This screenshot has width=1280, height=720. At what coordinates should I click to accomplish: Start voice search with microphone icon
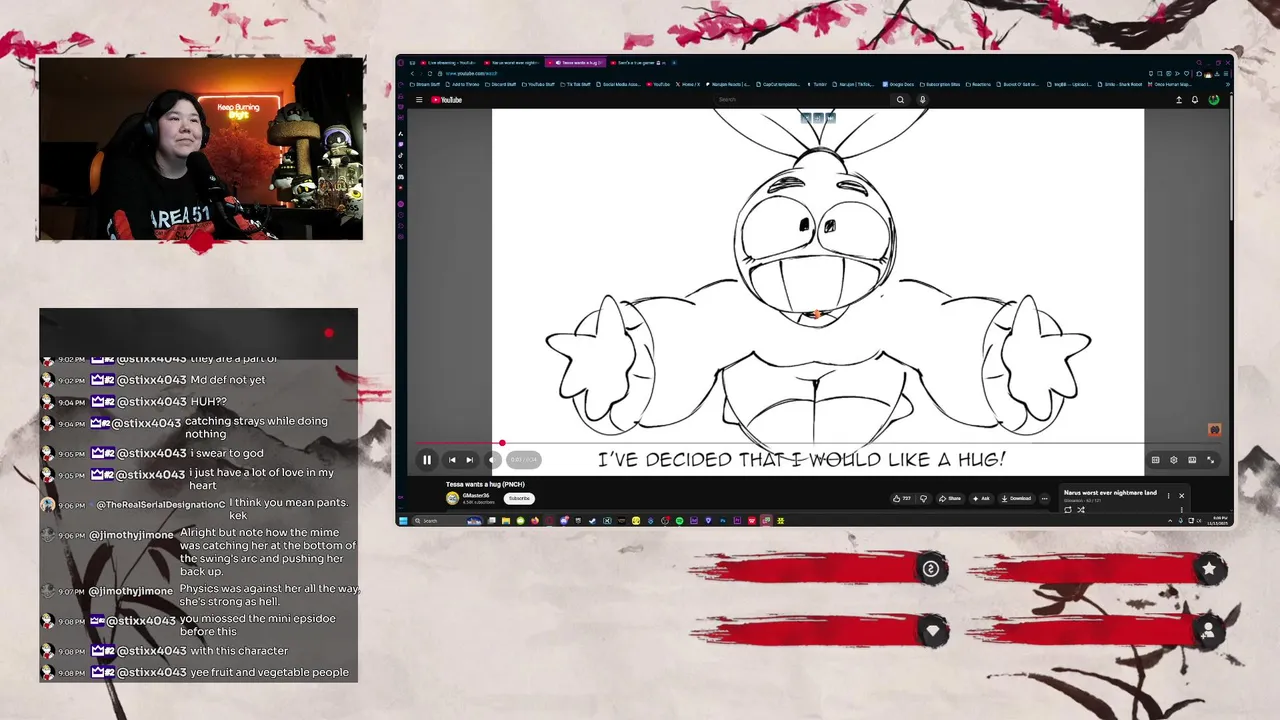[922, 100]
